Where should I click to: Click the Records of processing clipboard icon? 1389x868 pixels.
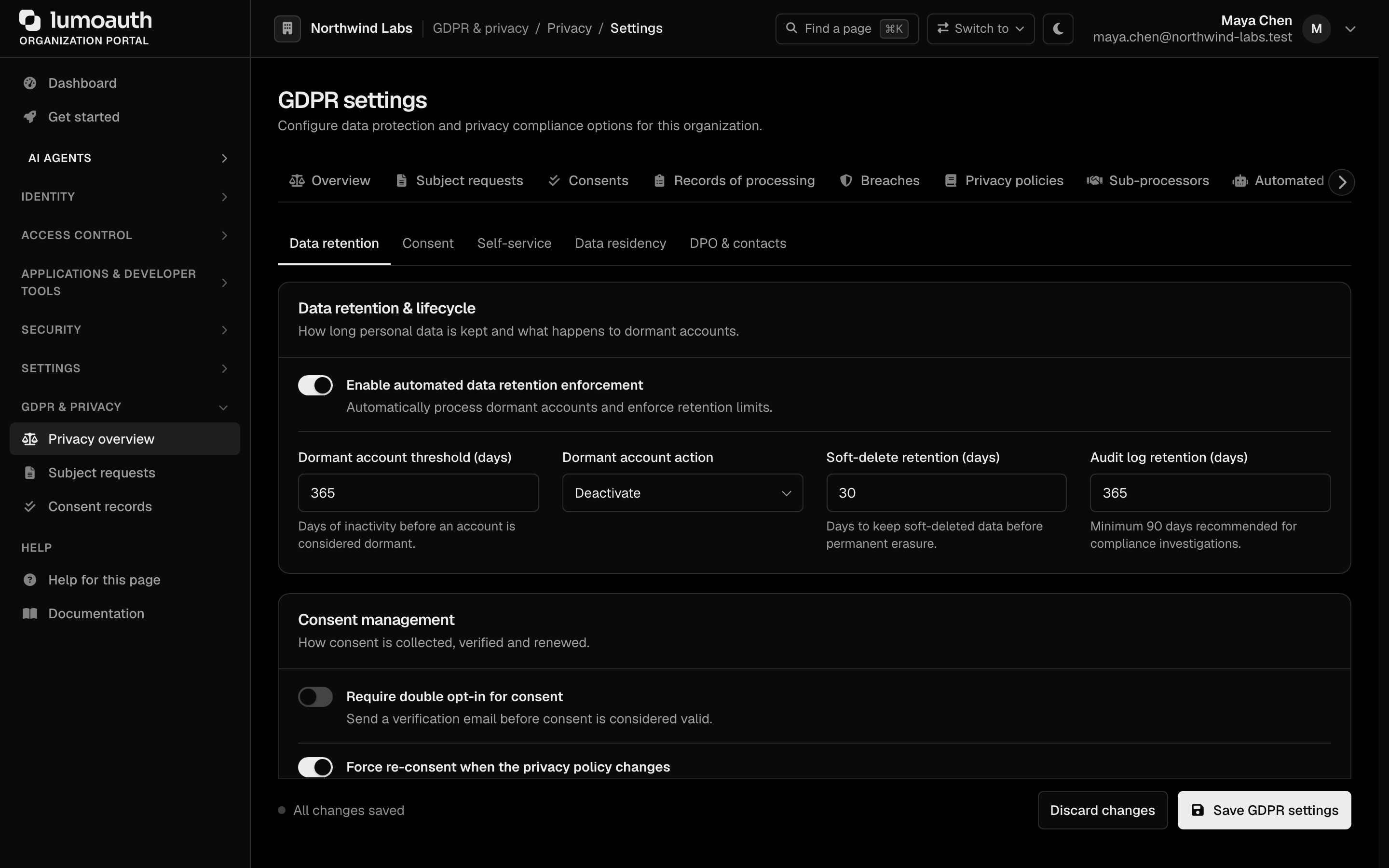click(x=659, y=181)
